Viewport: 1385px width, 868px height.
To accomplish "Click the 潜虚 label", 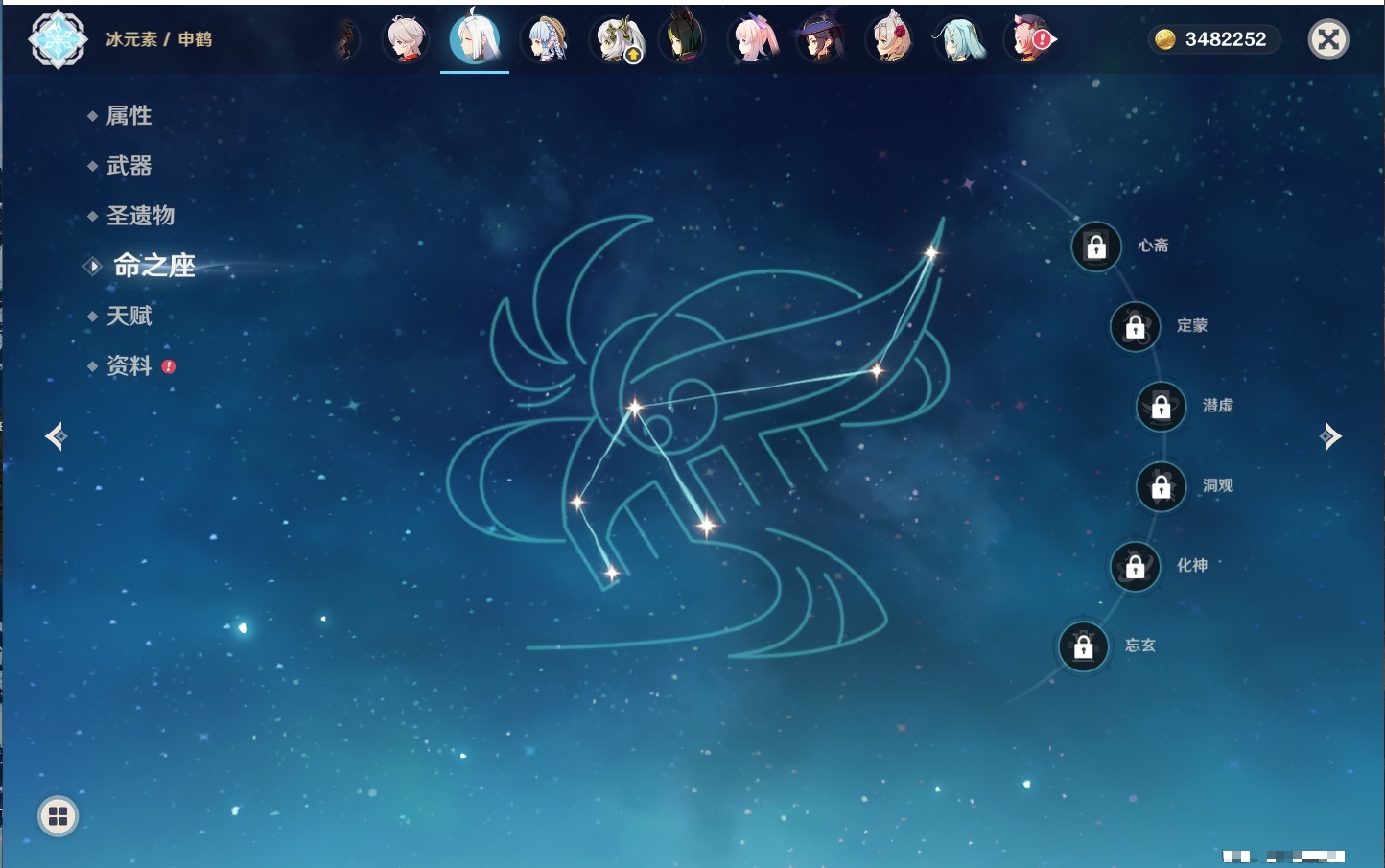I will (x=1218, y=405).
